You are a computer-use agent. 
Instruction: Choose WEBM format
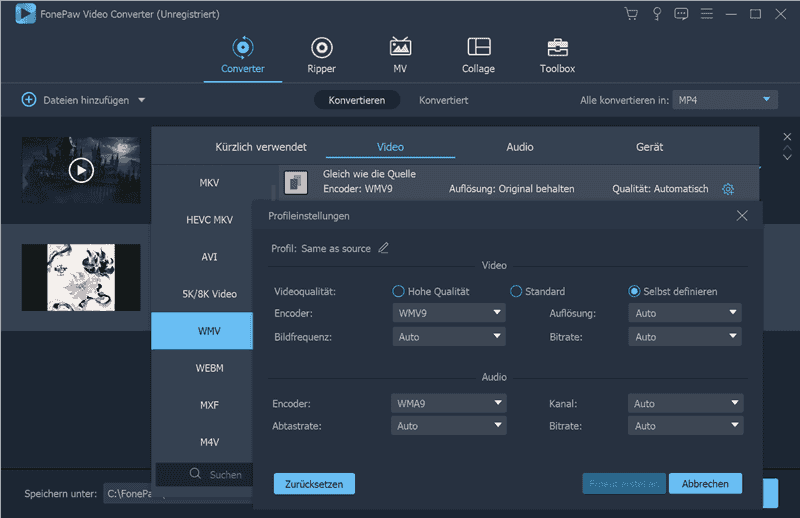pyautogui.click(x=209, y=368)
